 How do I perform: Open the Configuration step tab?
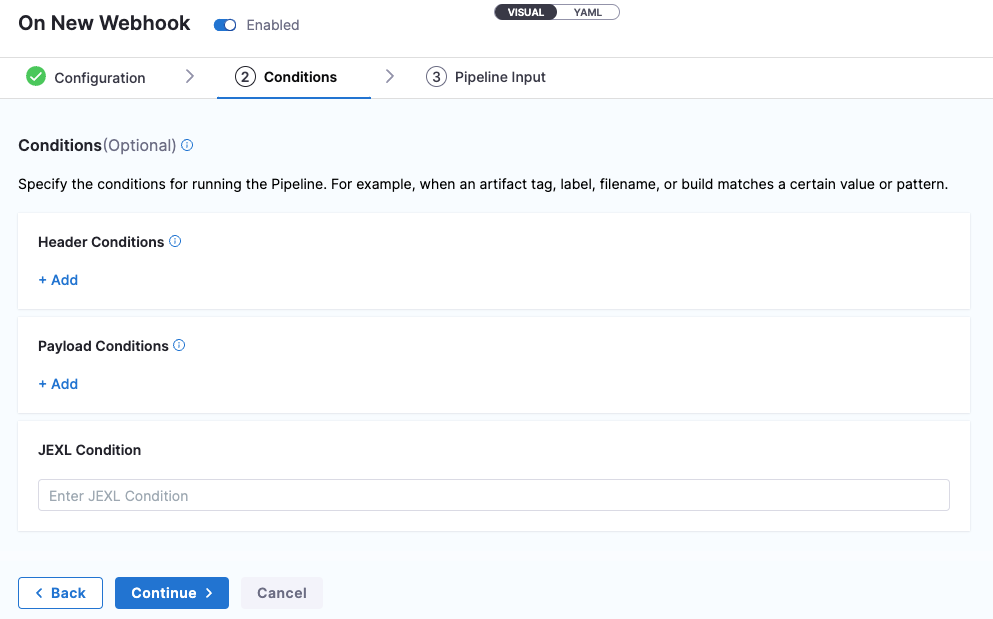click(99, 78)
